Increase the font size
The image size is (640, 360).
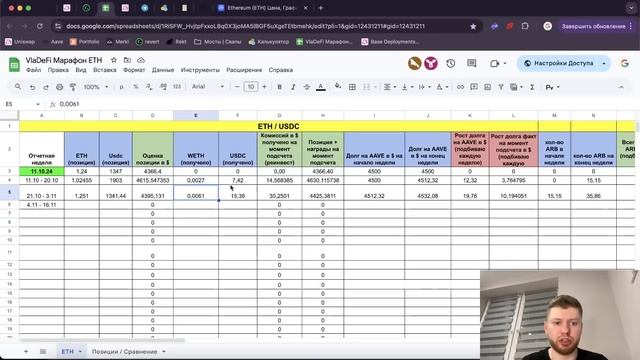click(x=264, y=87)
